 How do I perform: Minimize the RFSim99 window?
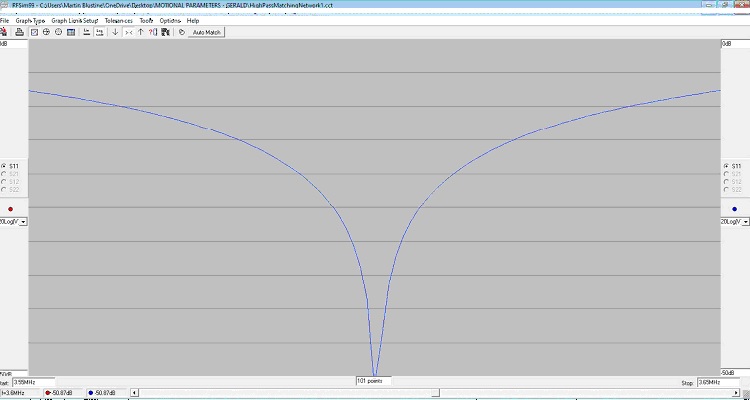click(711, 4)
